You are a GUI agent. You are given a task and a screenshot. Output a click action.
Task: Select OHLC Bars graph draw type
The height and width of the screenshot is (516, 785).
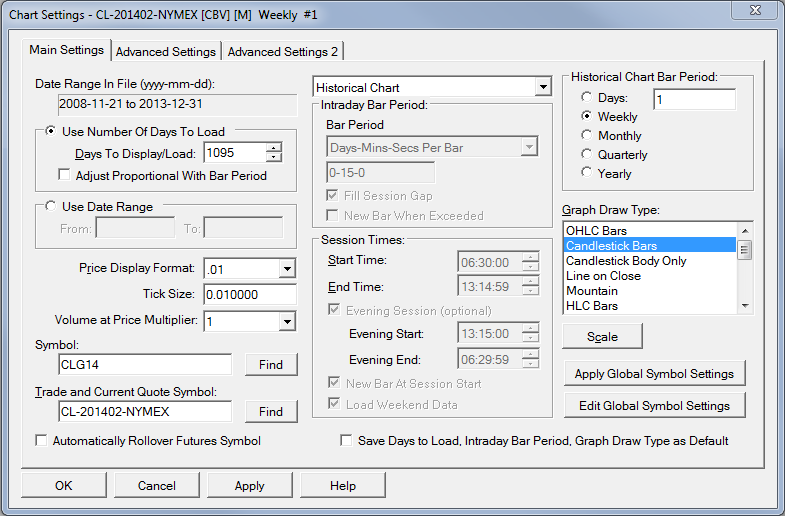tap(650, 231)
